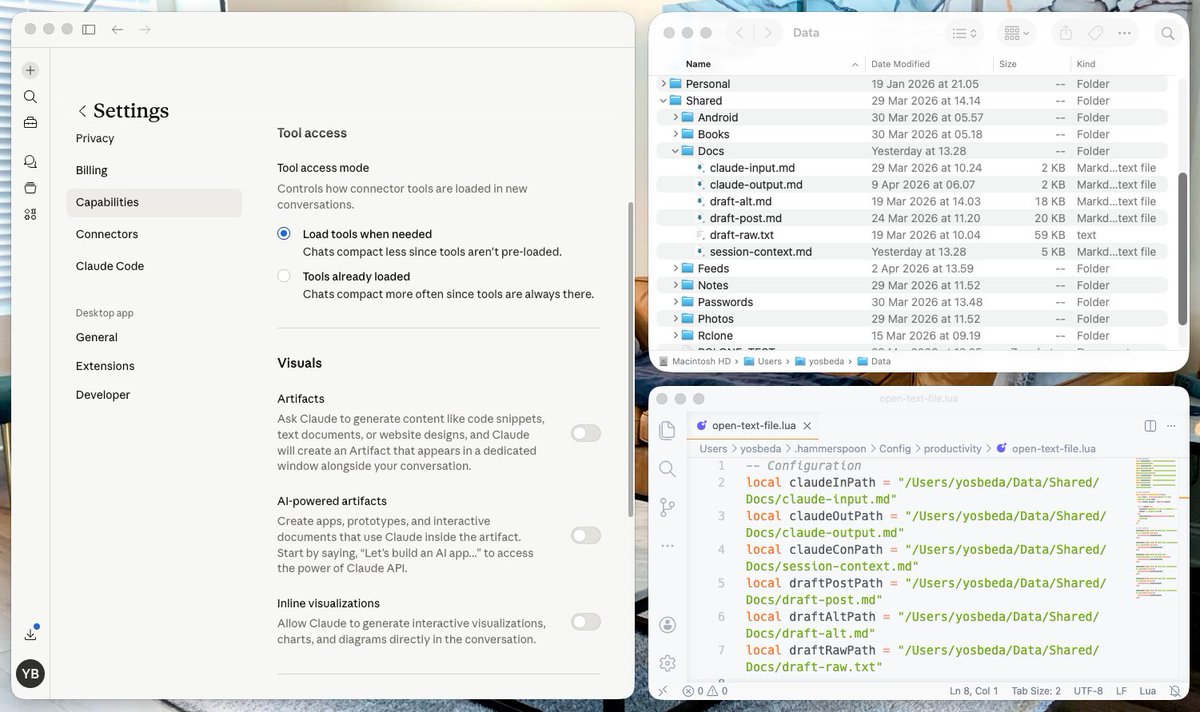
Task: Click the briefcase icon in Claude's sidebar
Action: click(x=30, y=123)
